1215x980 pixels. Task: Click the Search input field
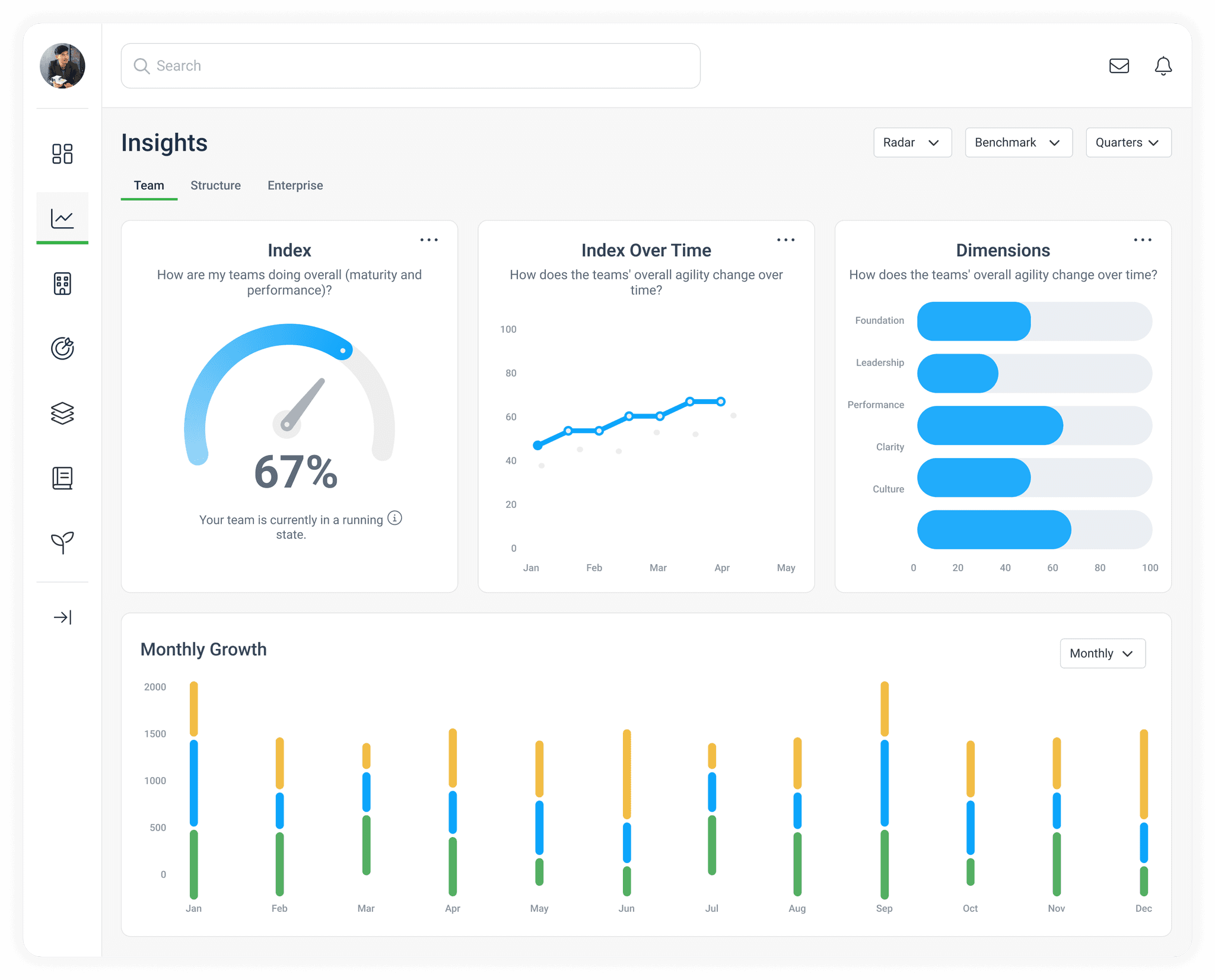410,66
